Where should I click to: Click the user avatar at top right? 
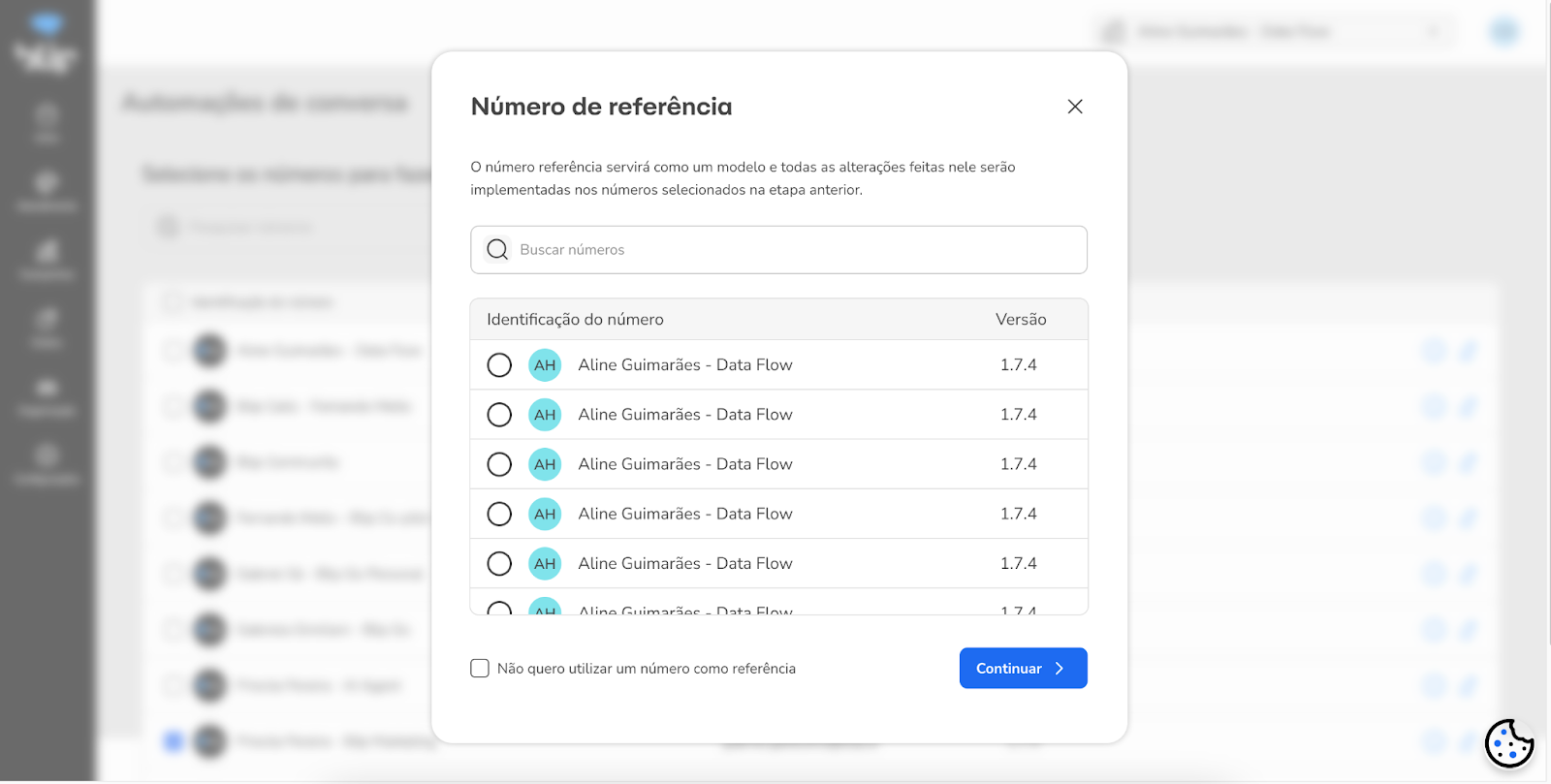coord(1504,32)
